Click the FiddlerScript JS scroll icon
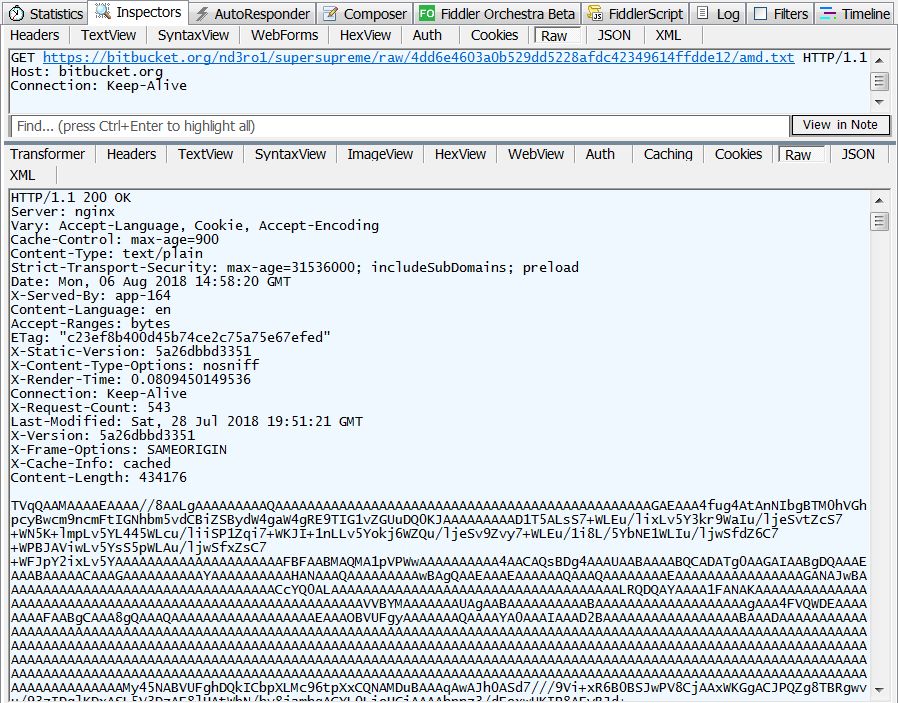 coord(595,13)
